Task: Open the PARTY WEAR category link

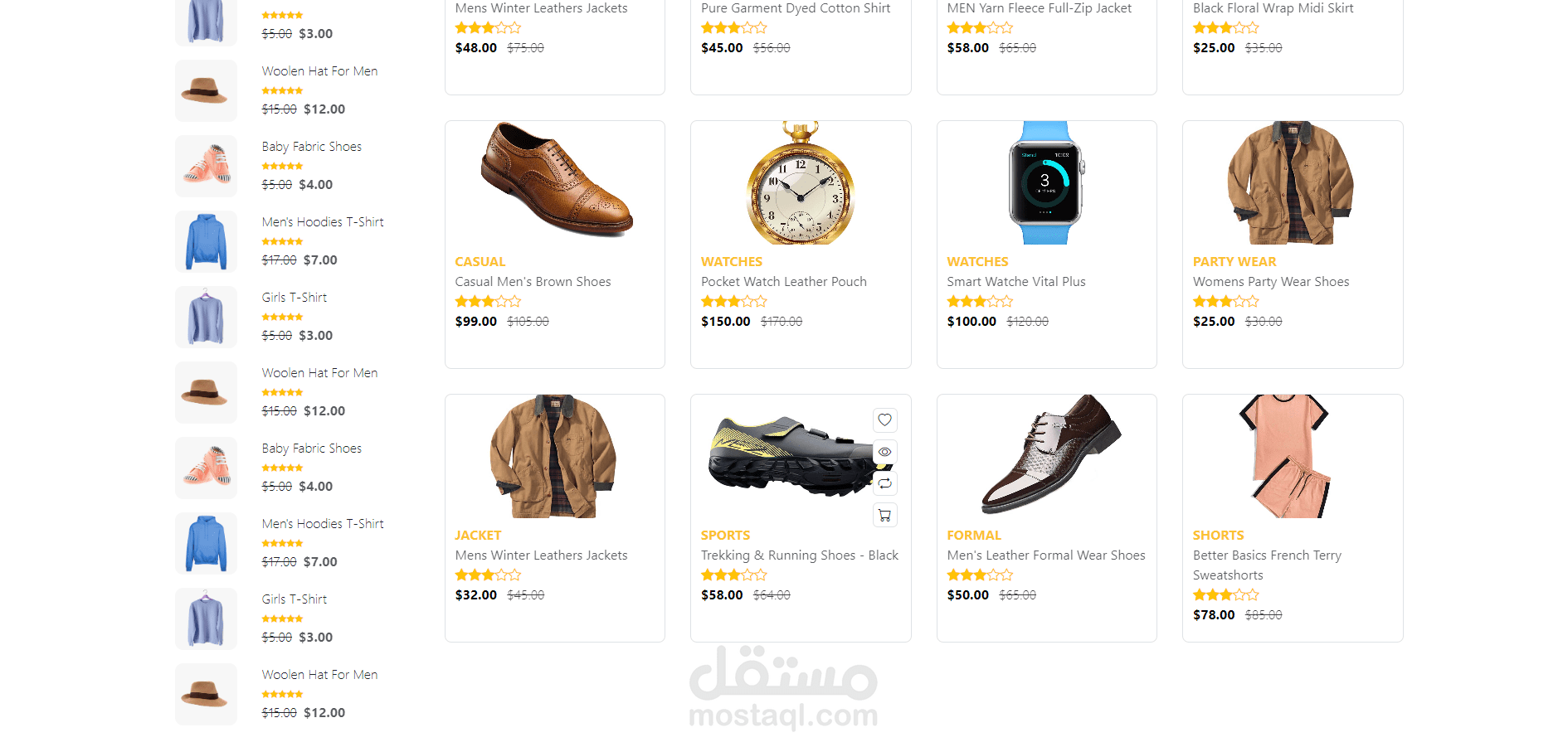Action: 1234,262
